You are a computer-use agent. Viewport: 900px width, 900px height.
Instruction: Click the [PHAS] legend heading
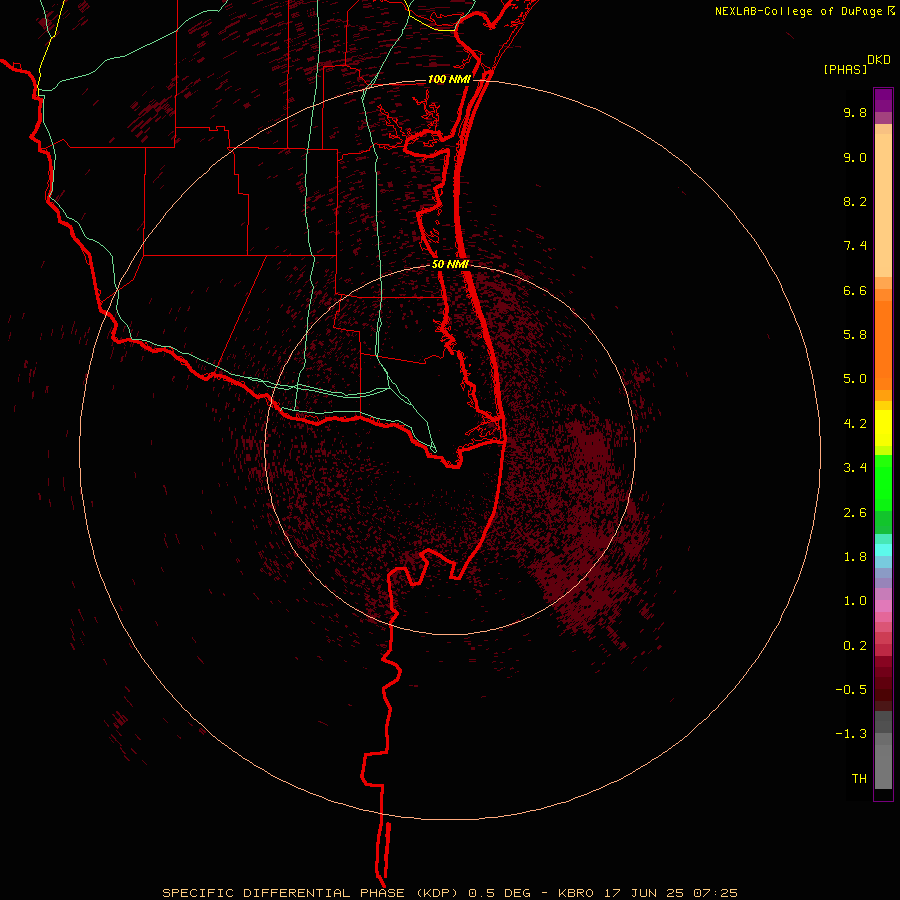click(845, 70)
